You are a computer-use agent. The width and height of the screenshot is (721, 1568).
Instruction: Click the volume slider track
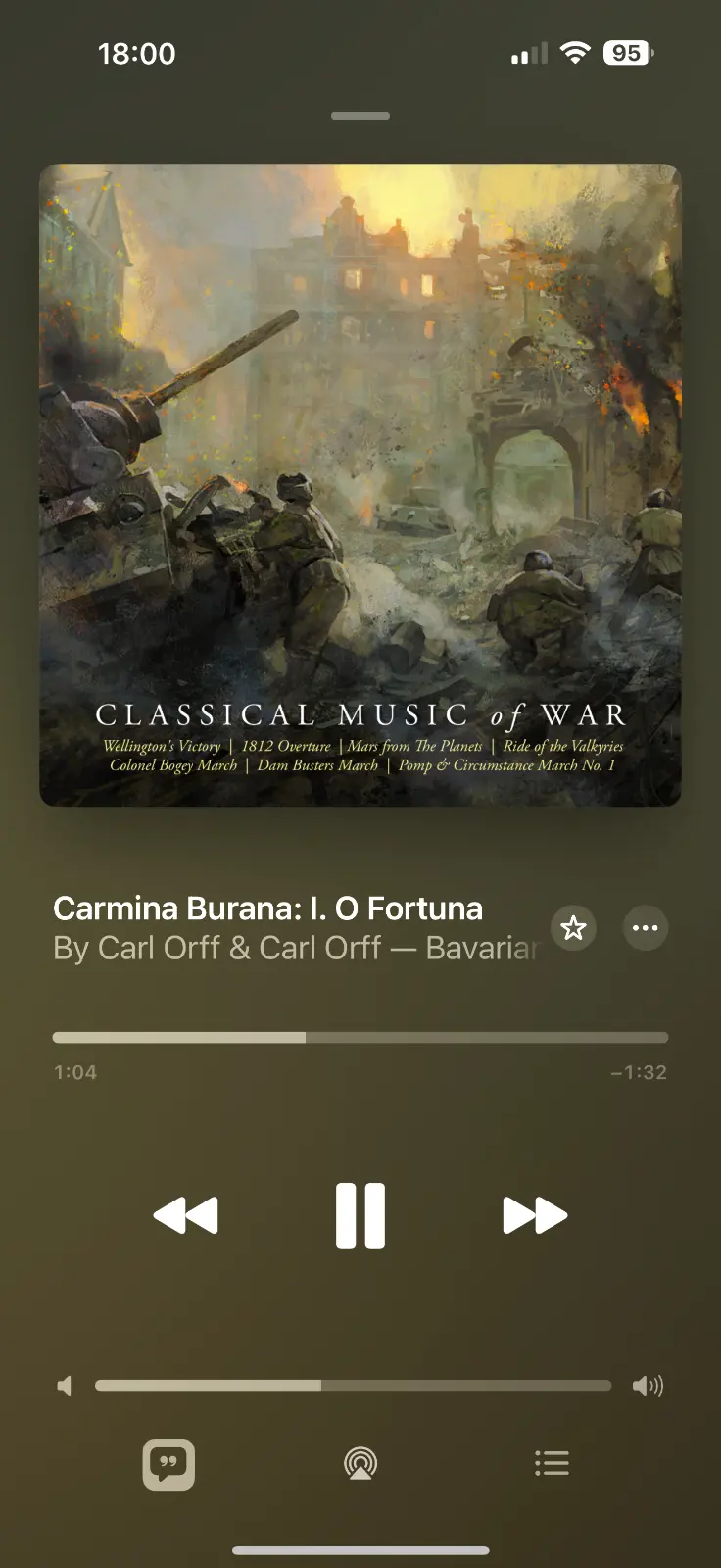pos(354,1386)
